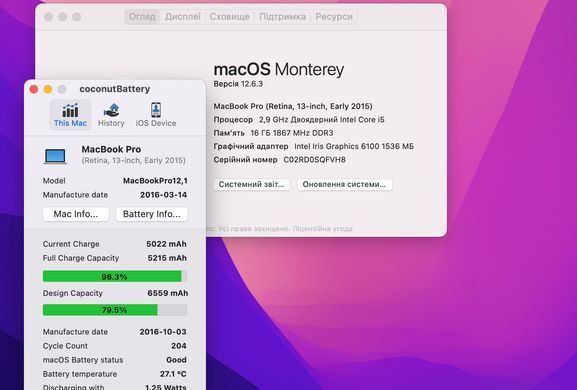Click the MacBook Pro name in coconutBattery
The width and height of the screenshot is (577, 390).
tap(111, 149)
